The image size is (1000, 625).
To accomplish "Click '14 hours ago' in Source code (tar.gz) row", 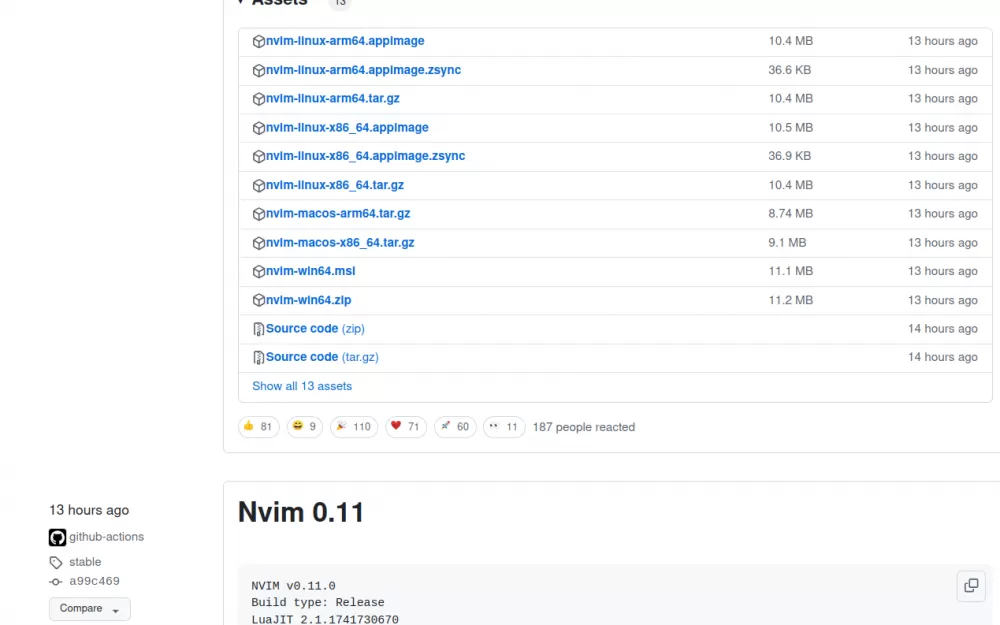I will pyautogui.click(x=943, y=357).
